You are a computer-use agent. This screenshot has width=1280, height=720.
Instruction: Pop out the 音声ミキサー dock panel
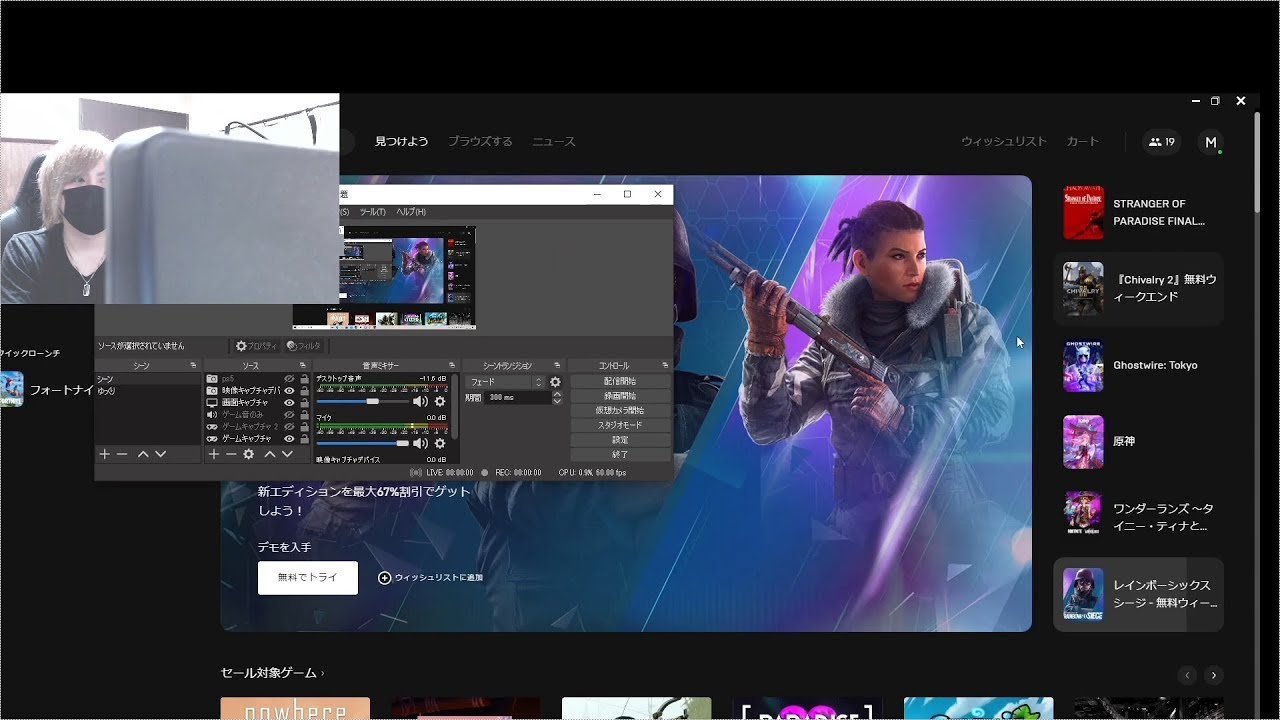(452, 366)
